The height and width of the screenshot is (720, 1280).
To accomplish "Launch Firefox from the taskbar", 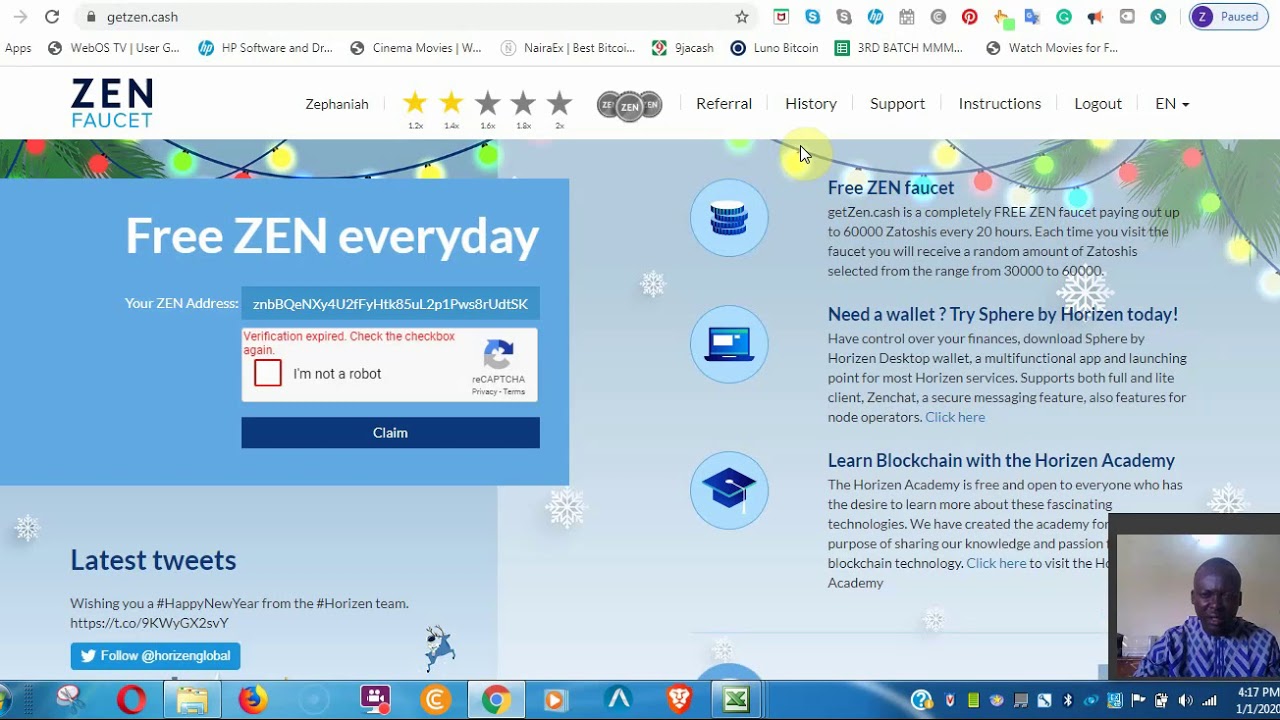I will coord(253,699).
